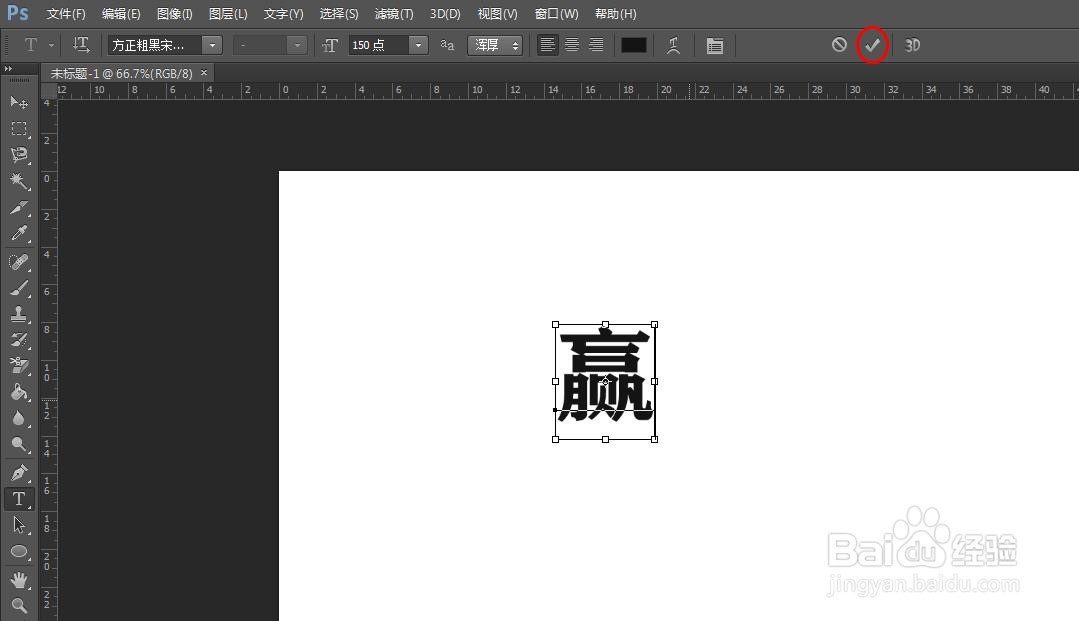
Task: Click the 150 点 font size field
Action: (x=379, y=45)
